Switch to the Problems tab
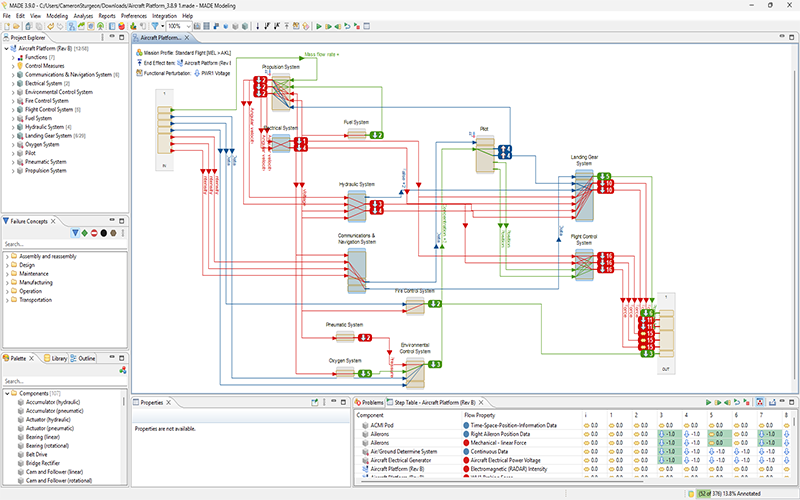The width and height of the screenshot is (800, 500). tap(368, 403)
